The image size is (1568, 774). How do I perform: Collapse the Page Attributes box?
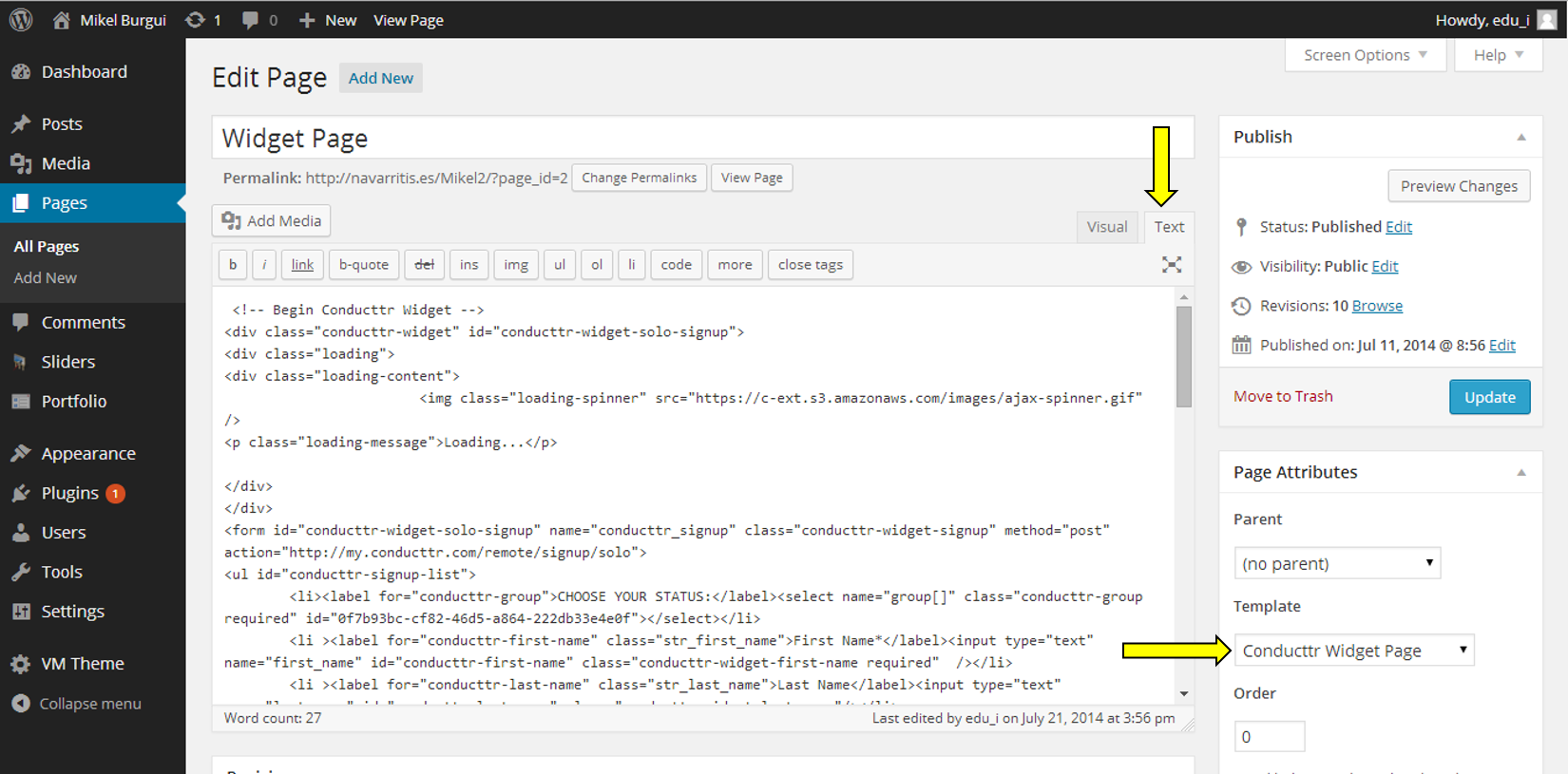coord(1521,473)
